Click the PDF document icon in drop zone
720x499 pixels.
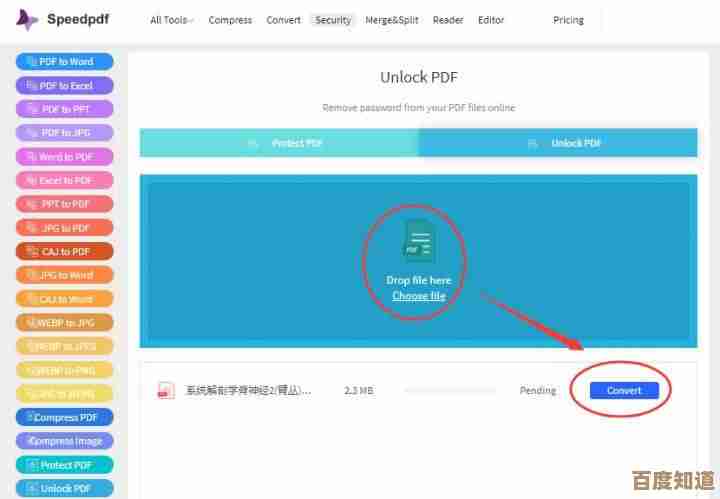(x=419, y=242)
